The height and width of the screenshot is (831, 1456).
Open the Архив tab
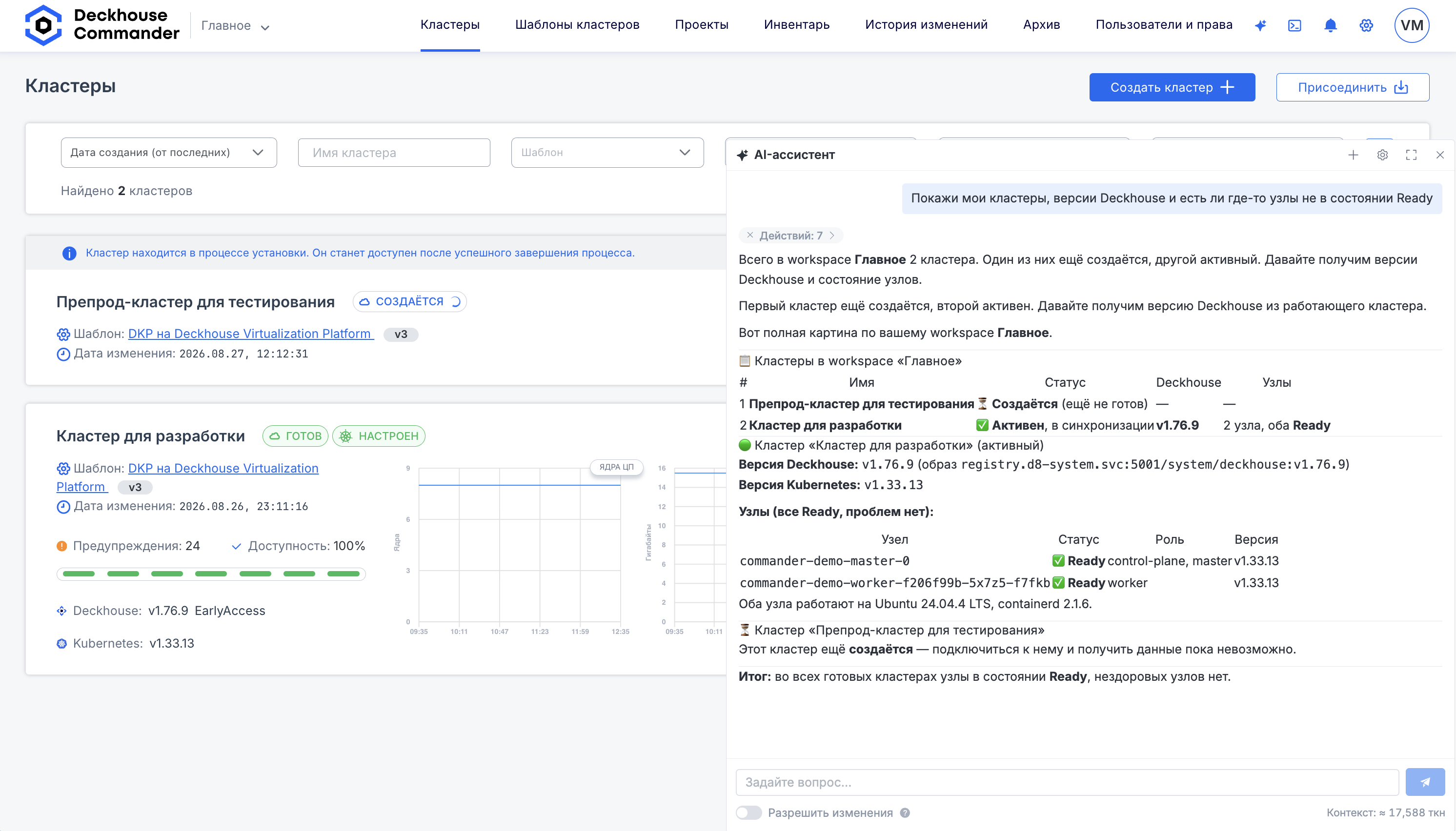(x=1041, y=24)
